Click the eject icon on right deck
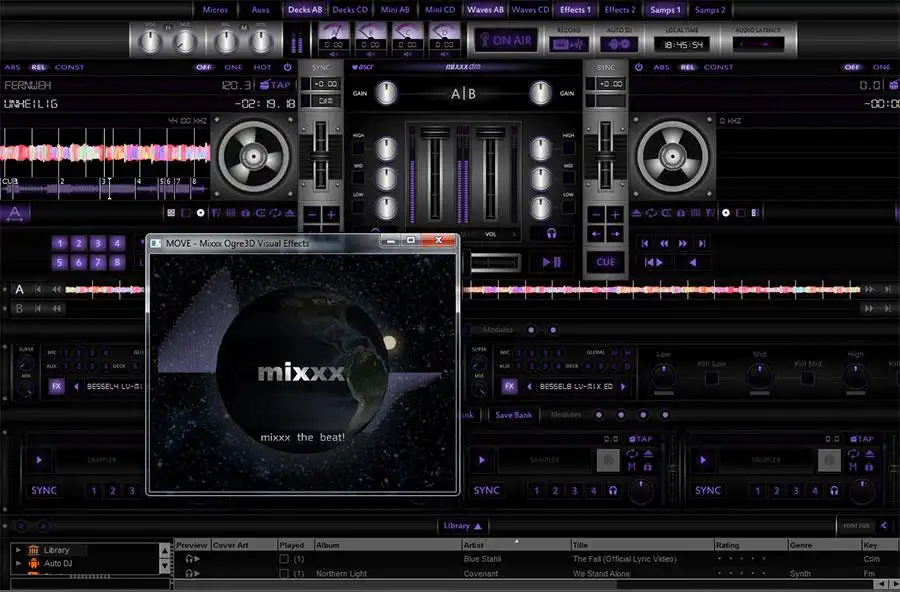The height and width of the screenshot is (592, 900). coord(636,213)
